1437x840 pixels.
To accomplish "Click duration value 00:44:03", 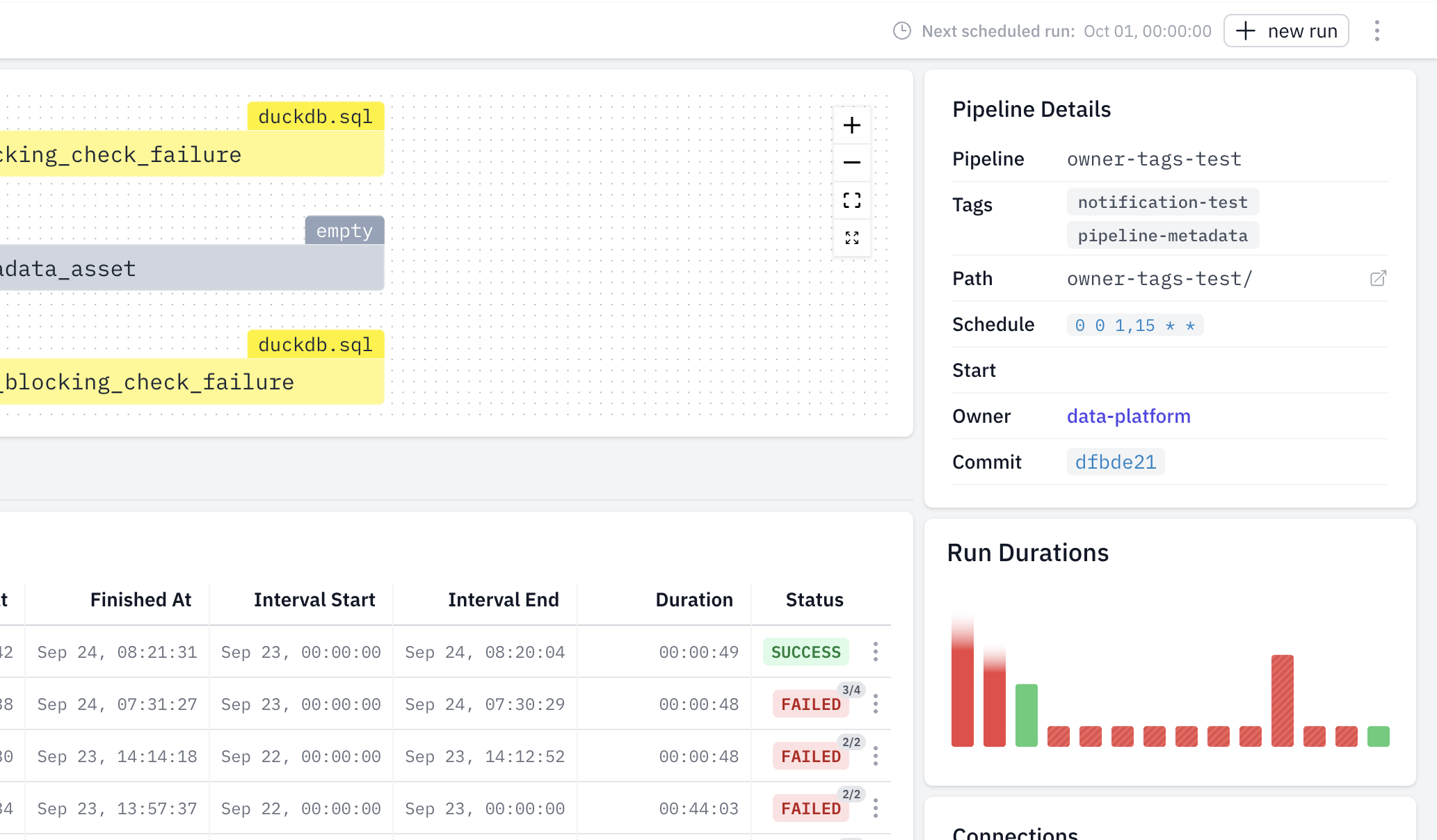I will 699,808.
